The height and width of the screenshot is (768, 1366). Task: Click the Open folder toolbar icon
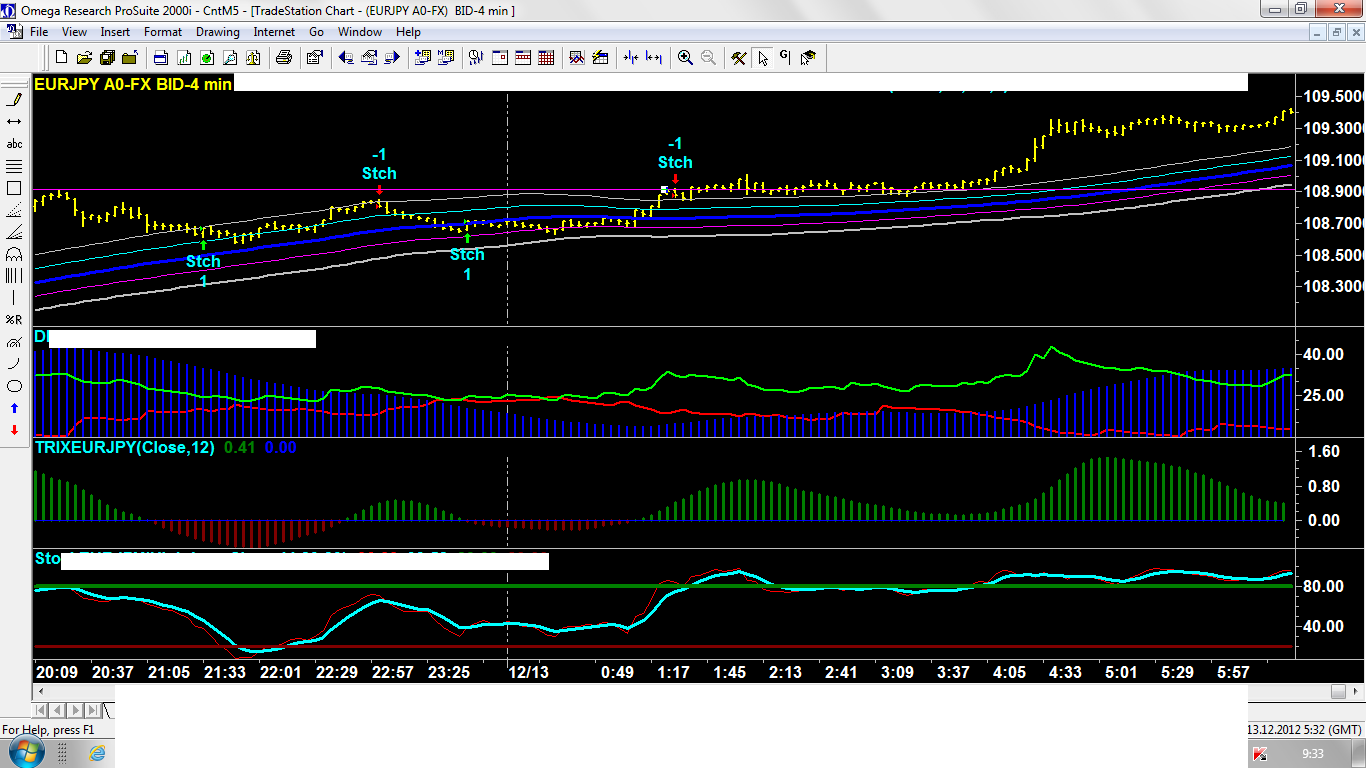coord(85,58)
